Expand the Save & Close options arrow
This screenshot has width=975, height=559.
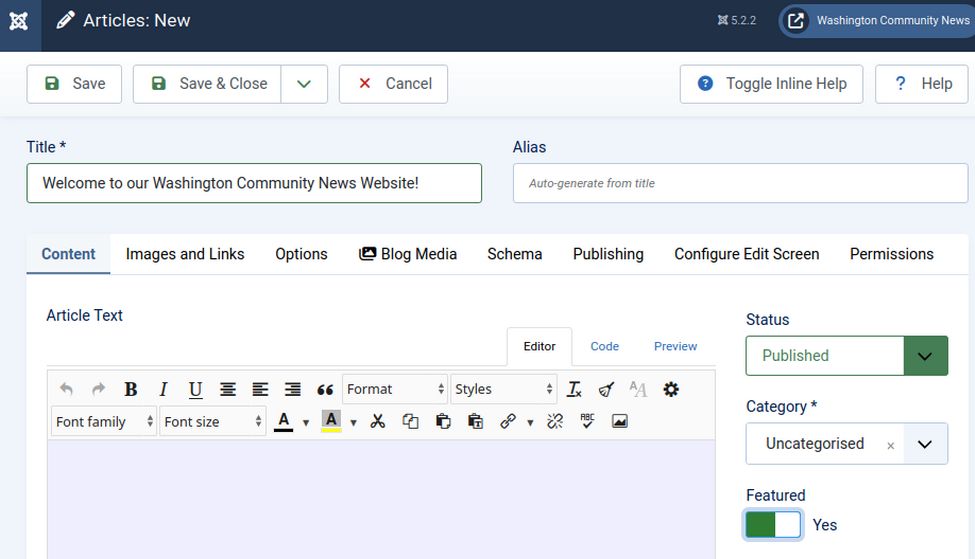304,84
